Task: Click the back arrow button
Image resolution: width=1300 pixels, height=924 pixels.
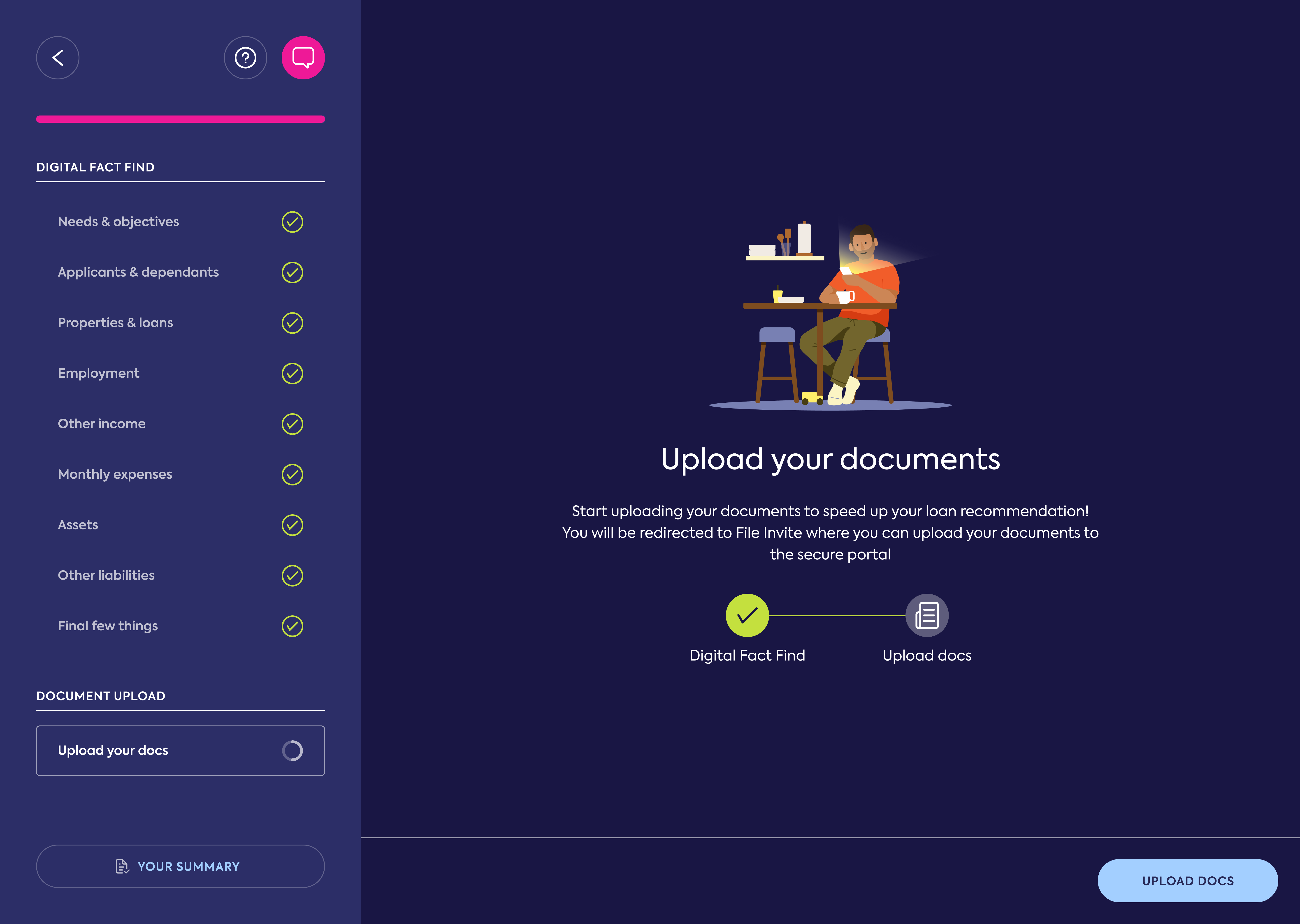Action: tap(58, 58)
